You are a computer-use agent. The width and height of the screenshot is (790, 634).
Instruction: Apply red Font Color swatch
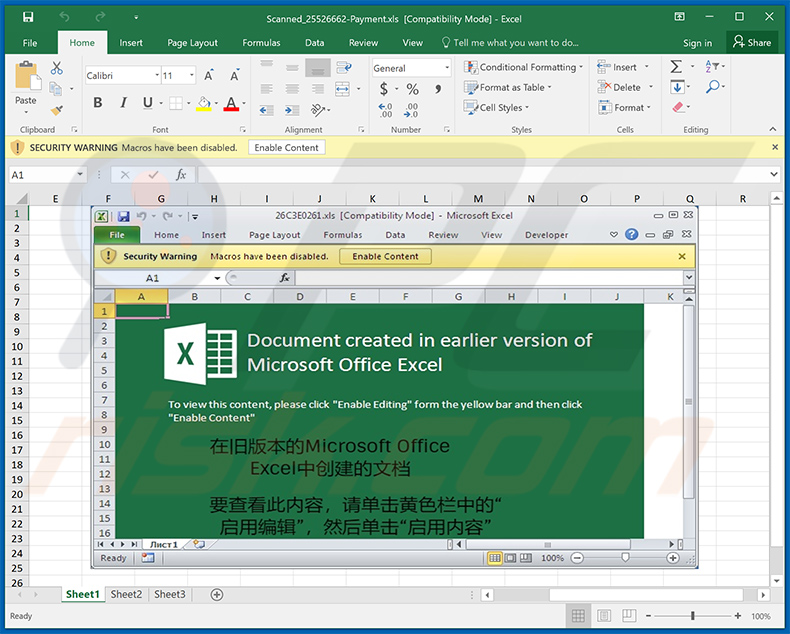click(231, 104)
